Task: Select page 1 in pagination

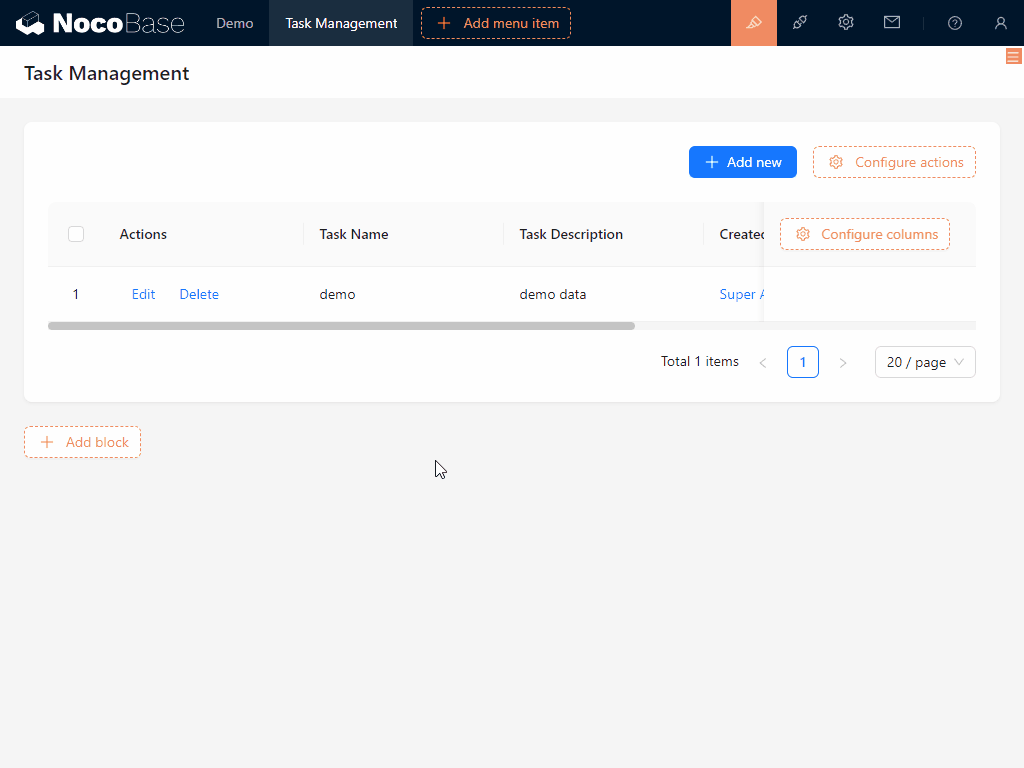Action: point(803,362)
